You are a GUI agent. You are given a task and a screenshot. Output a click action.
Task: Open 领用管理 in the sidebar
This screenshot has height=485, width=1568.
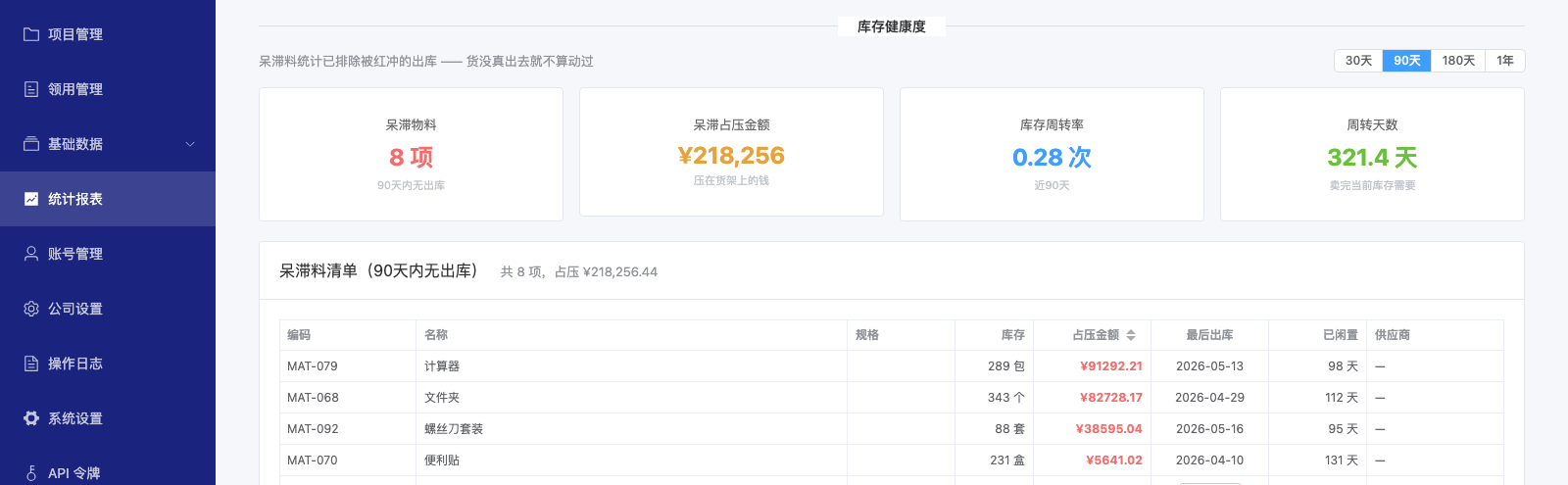pos(108,89)
